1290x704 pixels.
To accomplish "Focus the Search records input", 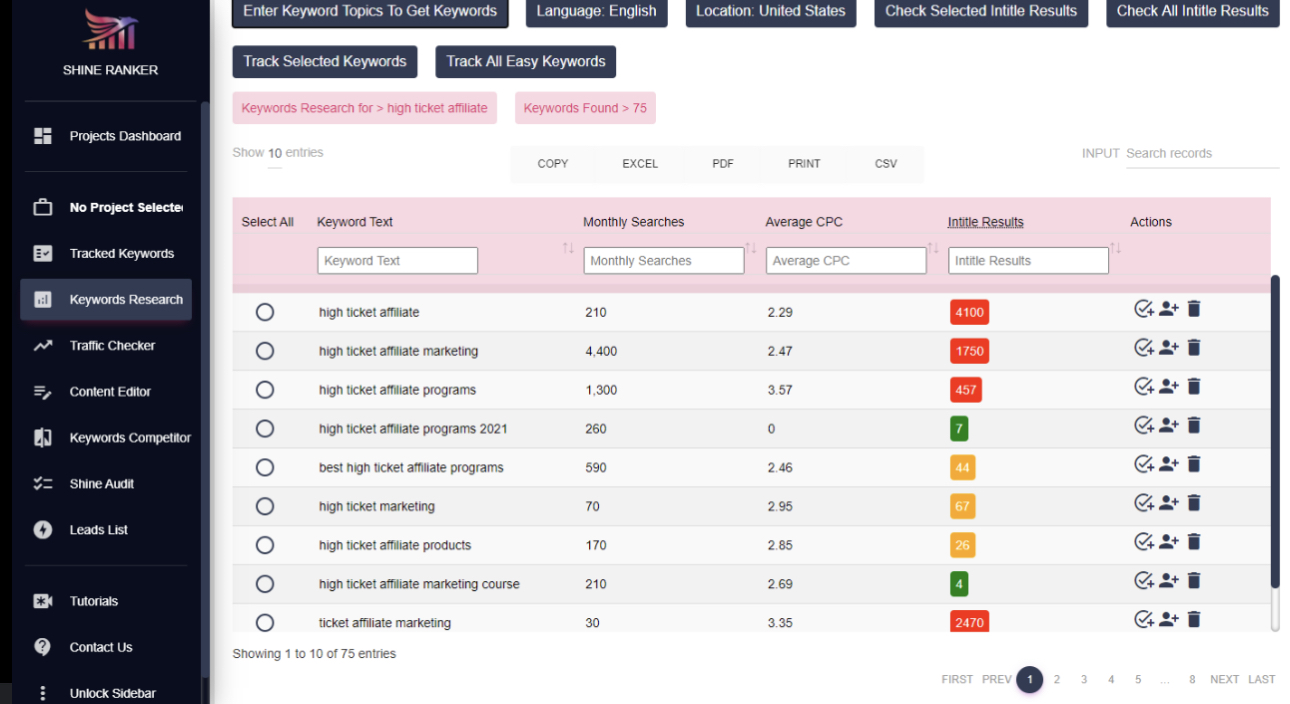I will click(1202, 154).
